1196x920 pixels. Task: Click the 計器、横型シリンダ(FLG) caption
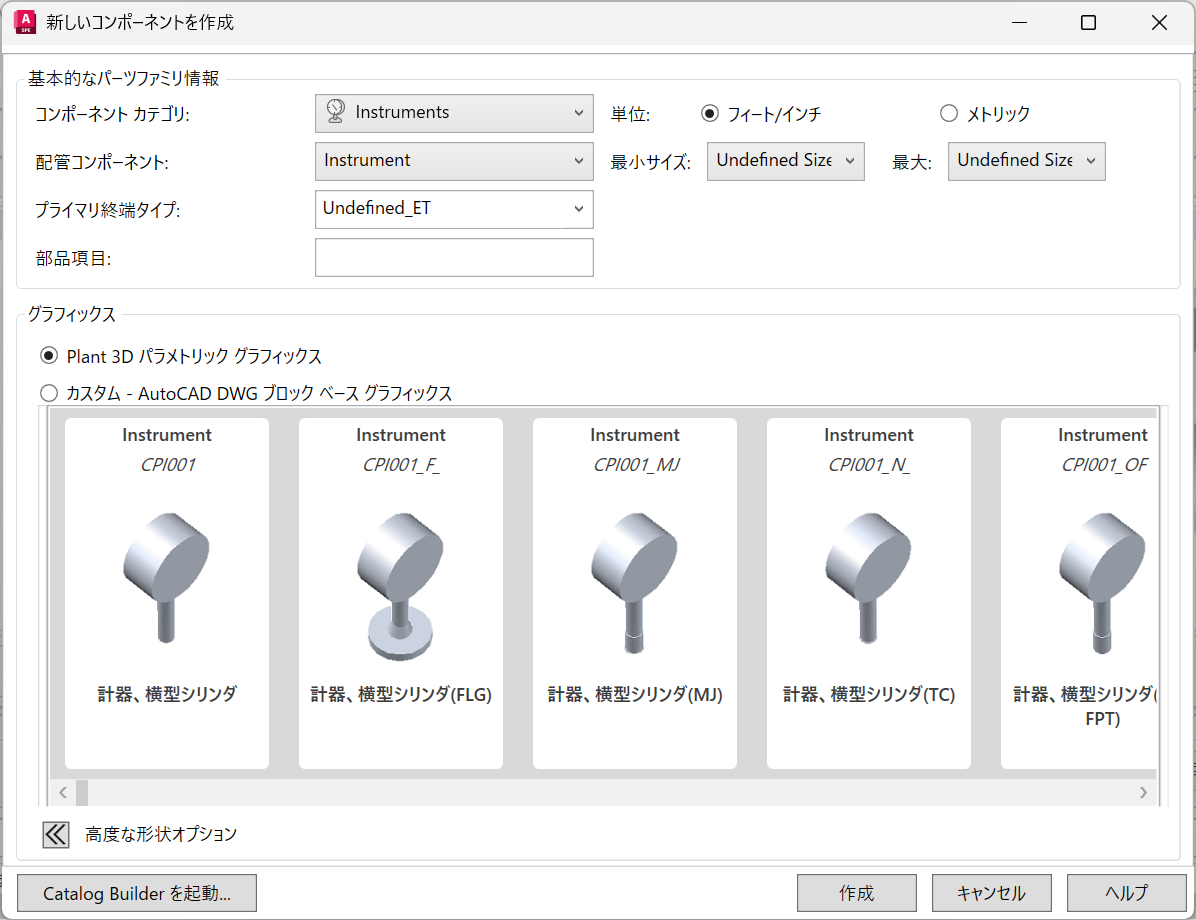(x=400, y=694)
